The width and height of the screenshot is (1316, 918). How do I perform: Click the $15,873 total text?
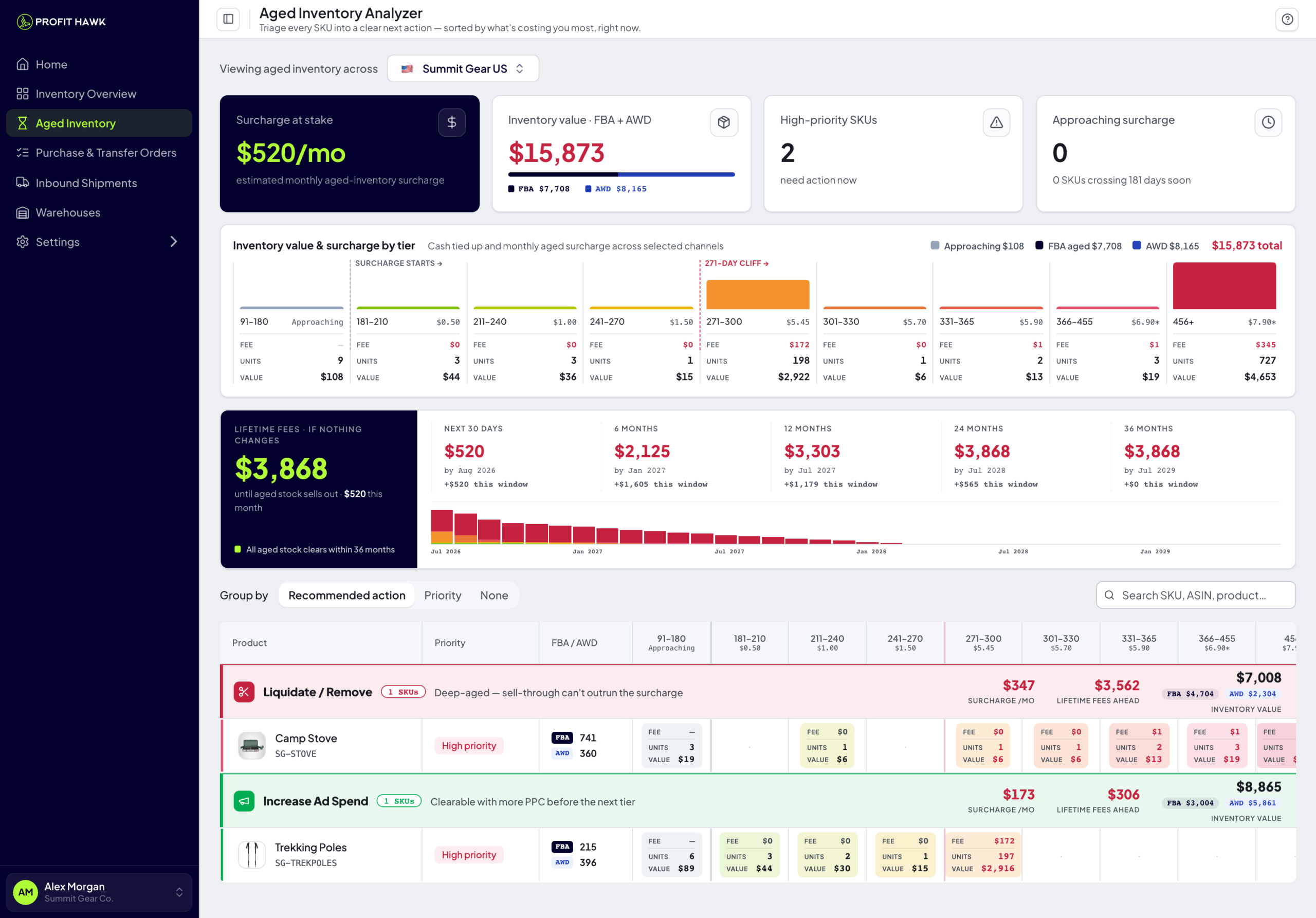pyautogui.click(x=1247, y=245)
